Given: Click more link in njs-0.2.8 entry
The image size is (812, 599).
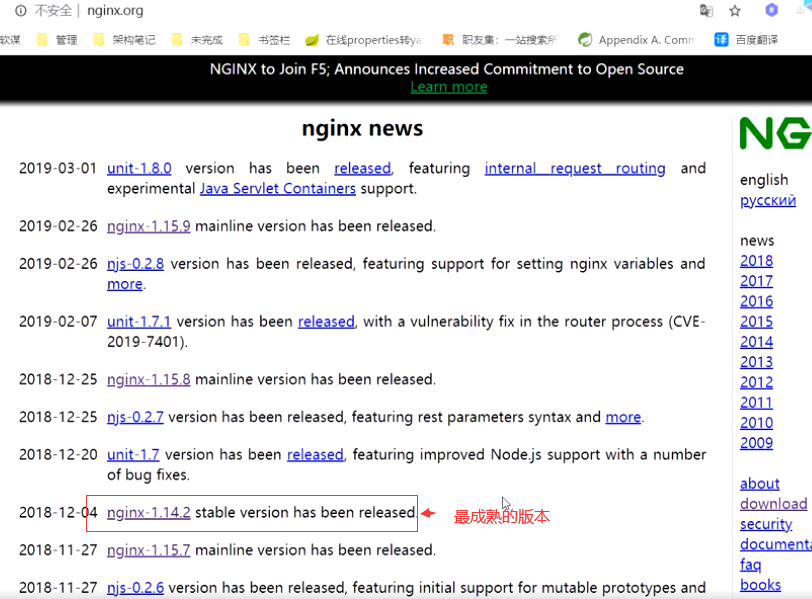Looking at the screenshot, I should tap(125, 284).
